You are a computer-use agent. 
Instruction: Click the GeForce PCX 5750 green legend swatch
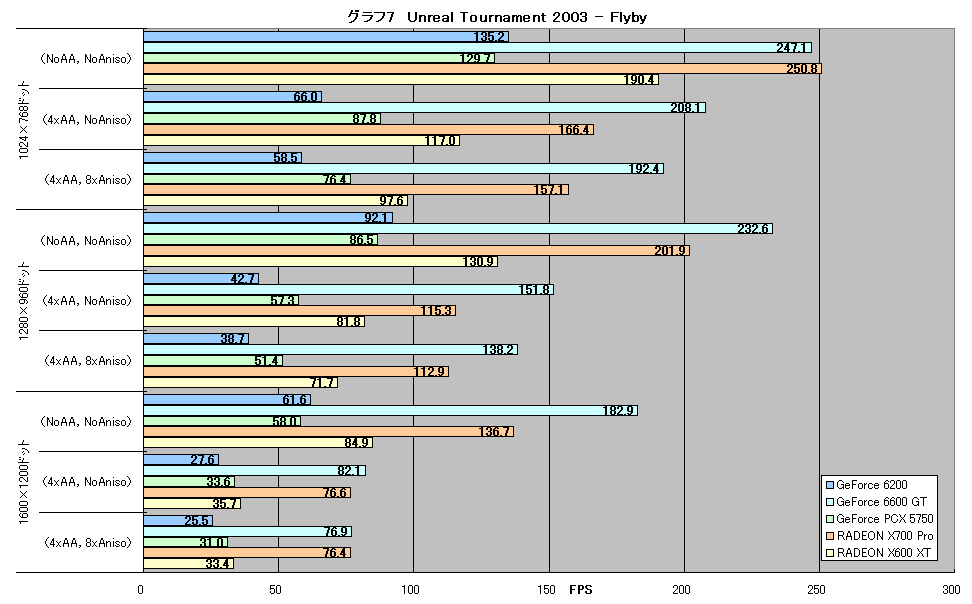[x=829, y=519]
